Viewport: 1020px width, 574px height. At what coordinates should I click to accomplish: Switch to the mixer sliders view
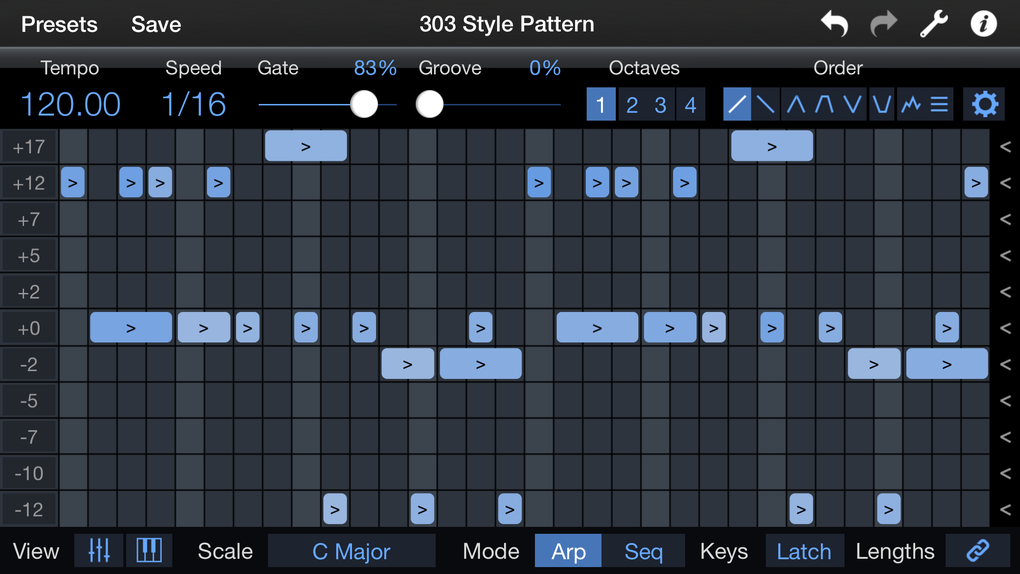[x=99, y=551]
